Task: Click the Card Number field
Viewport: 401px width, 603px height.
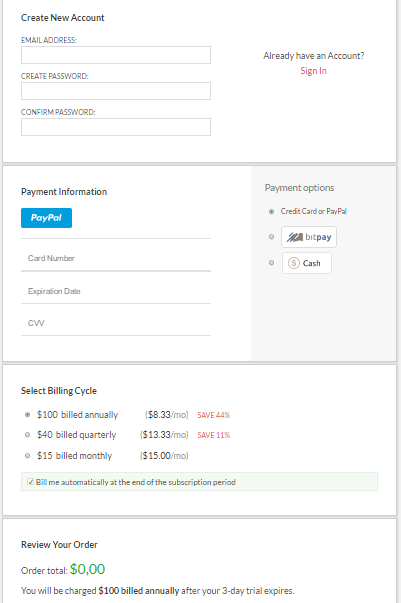Action: click(x=116, y=258)
